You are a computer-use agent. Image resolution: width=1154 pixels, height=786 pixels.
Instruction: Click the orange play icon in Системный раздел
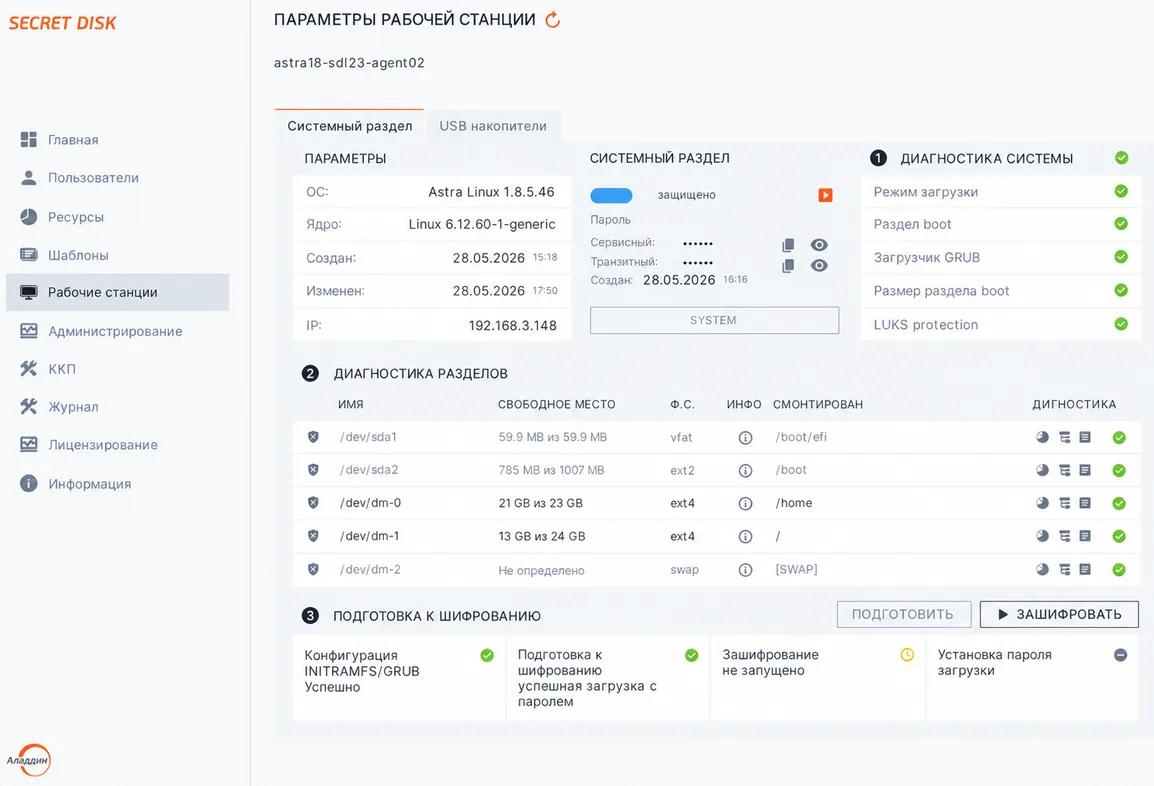(x=825, y=195)
